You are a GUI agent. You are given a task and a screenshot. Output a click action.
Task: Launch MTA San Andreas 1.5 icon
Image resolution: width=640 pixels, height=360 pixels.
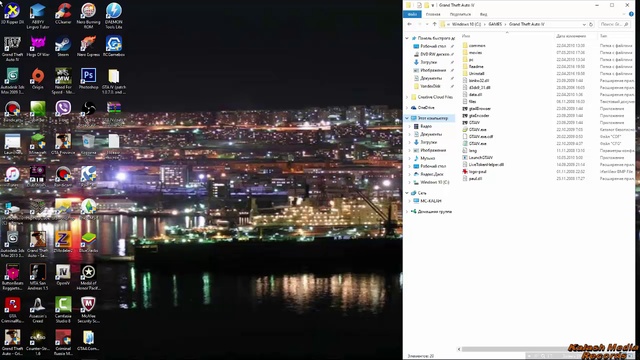[x=38, y=277]
